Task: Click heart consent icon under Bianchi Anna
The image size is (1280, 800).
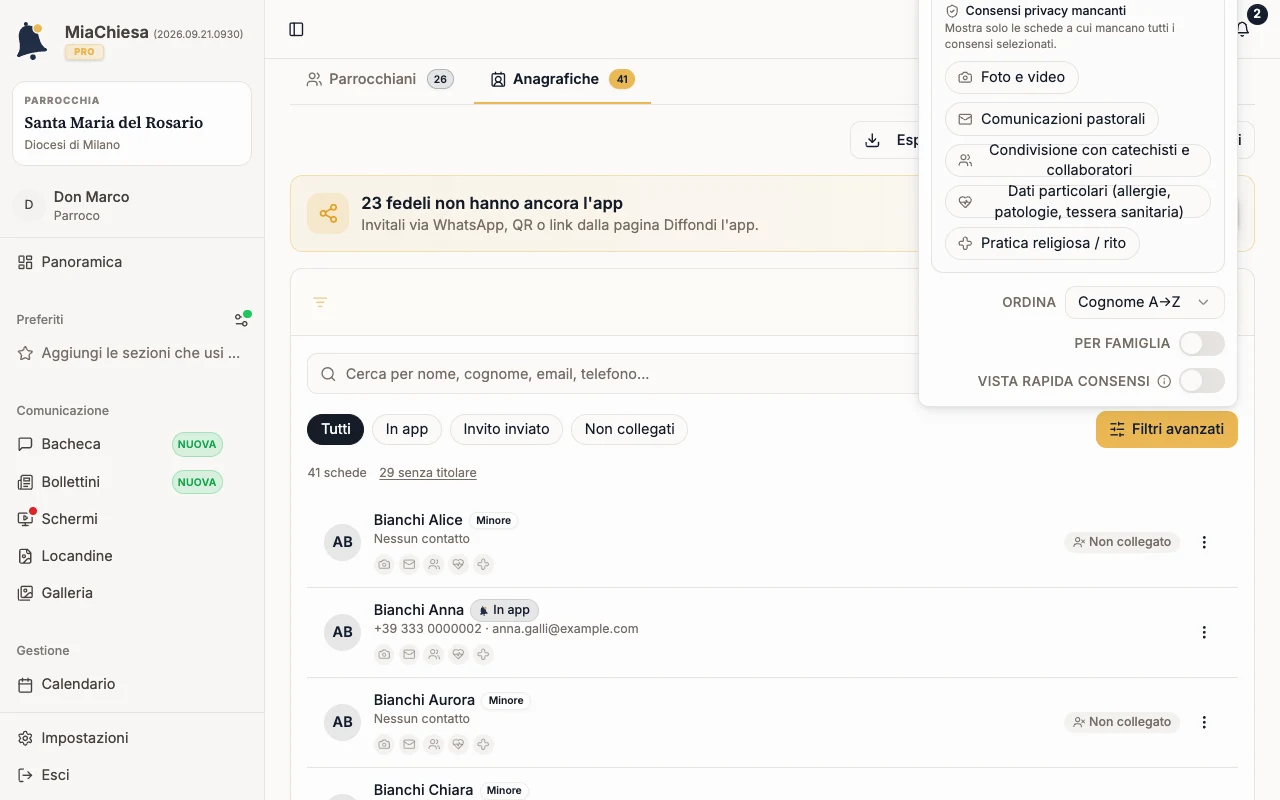Action: [x=459, y=654]
